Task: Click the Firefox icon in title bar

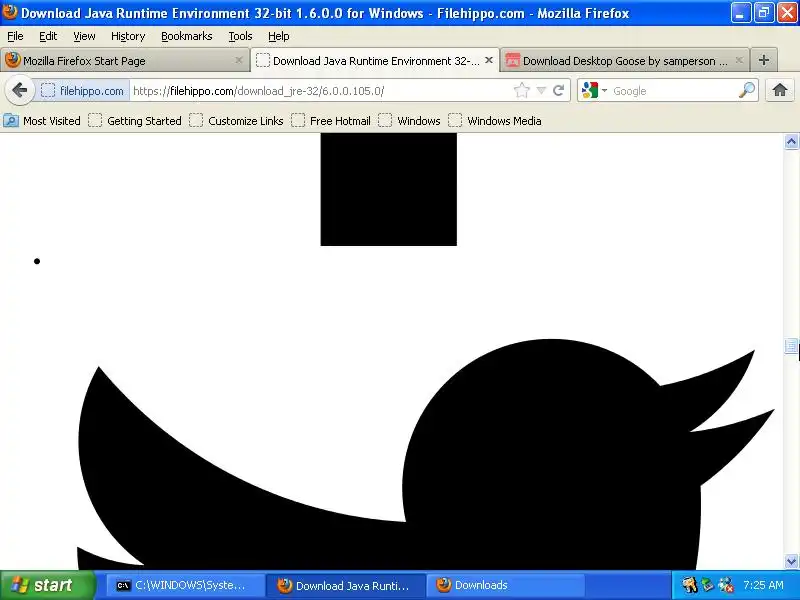Action: [x=10, y=12]
